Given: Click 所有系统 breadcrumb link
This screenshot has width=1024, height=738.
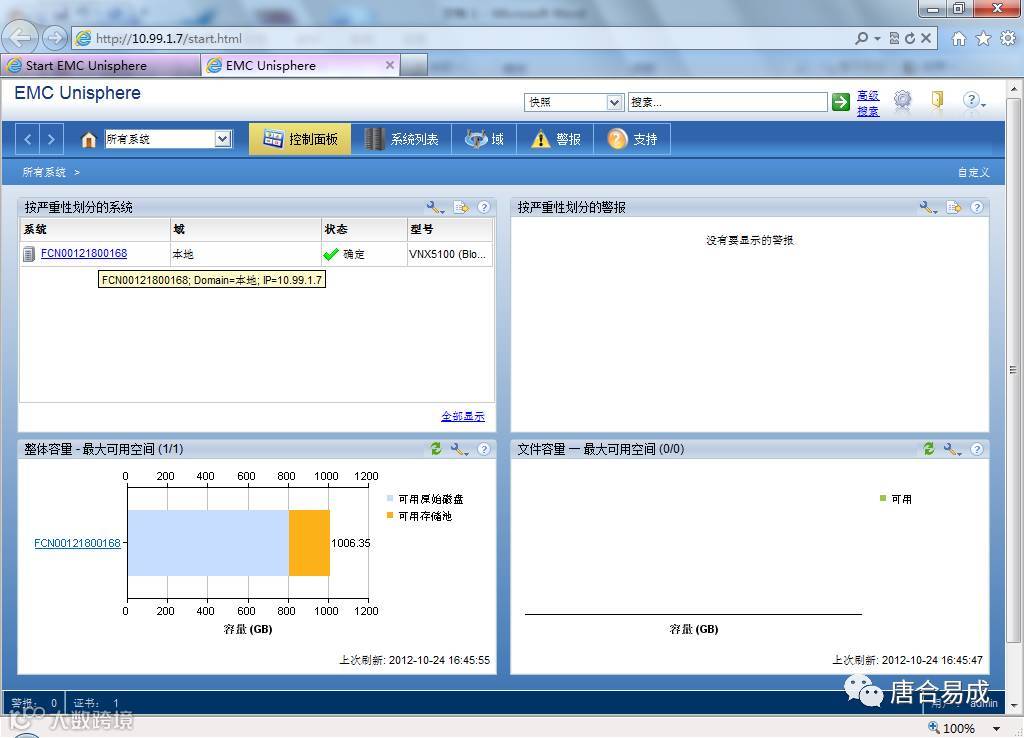Looking at the screenshot, I should [44, 172].
